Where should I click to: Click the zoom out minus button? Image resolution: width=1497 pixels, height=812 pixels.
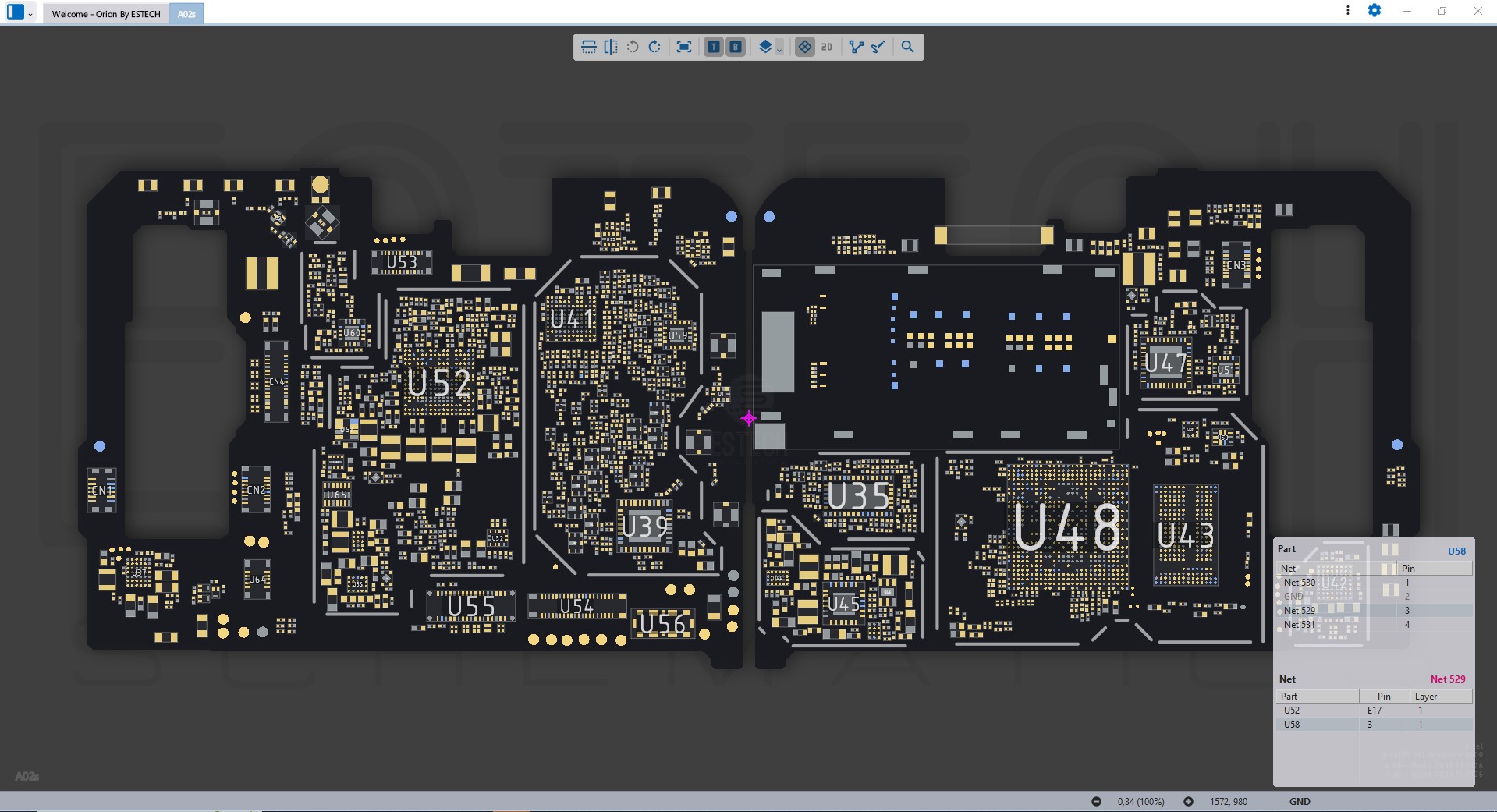tap(1096, 801)
